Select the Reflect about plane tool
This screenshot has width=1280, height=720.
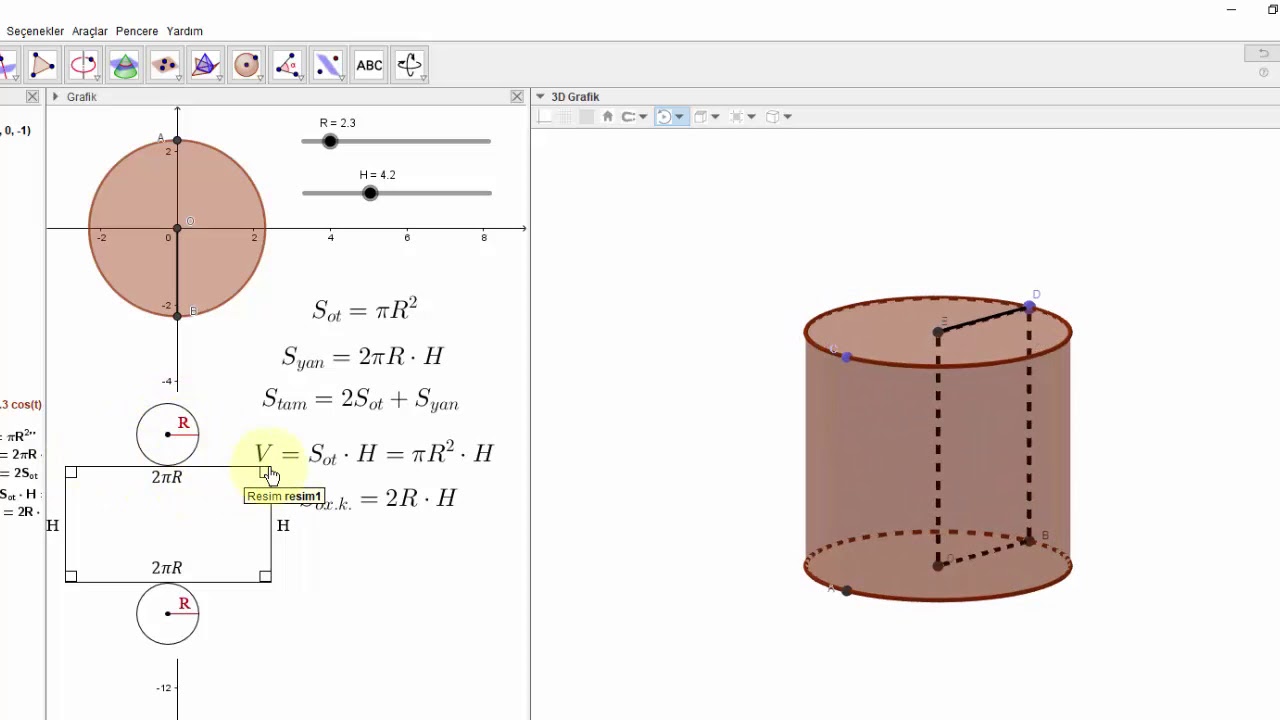pos(328,65)
